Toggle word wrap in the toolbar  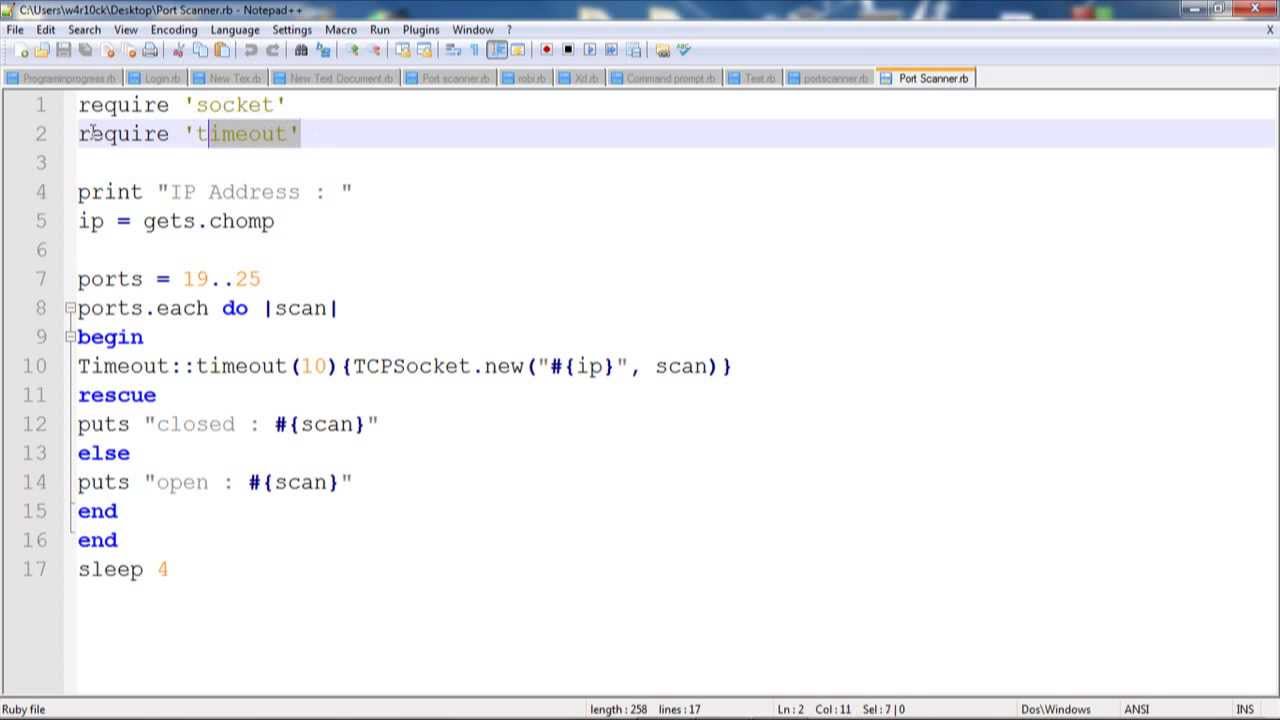pyautogui.click(x=453, y=50)
